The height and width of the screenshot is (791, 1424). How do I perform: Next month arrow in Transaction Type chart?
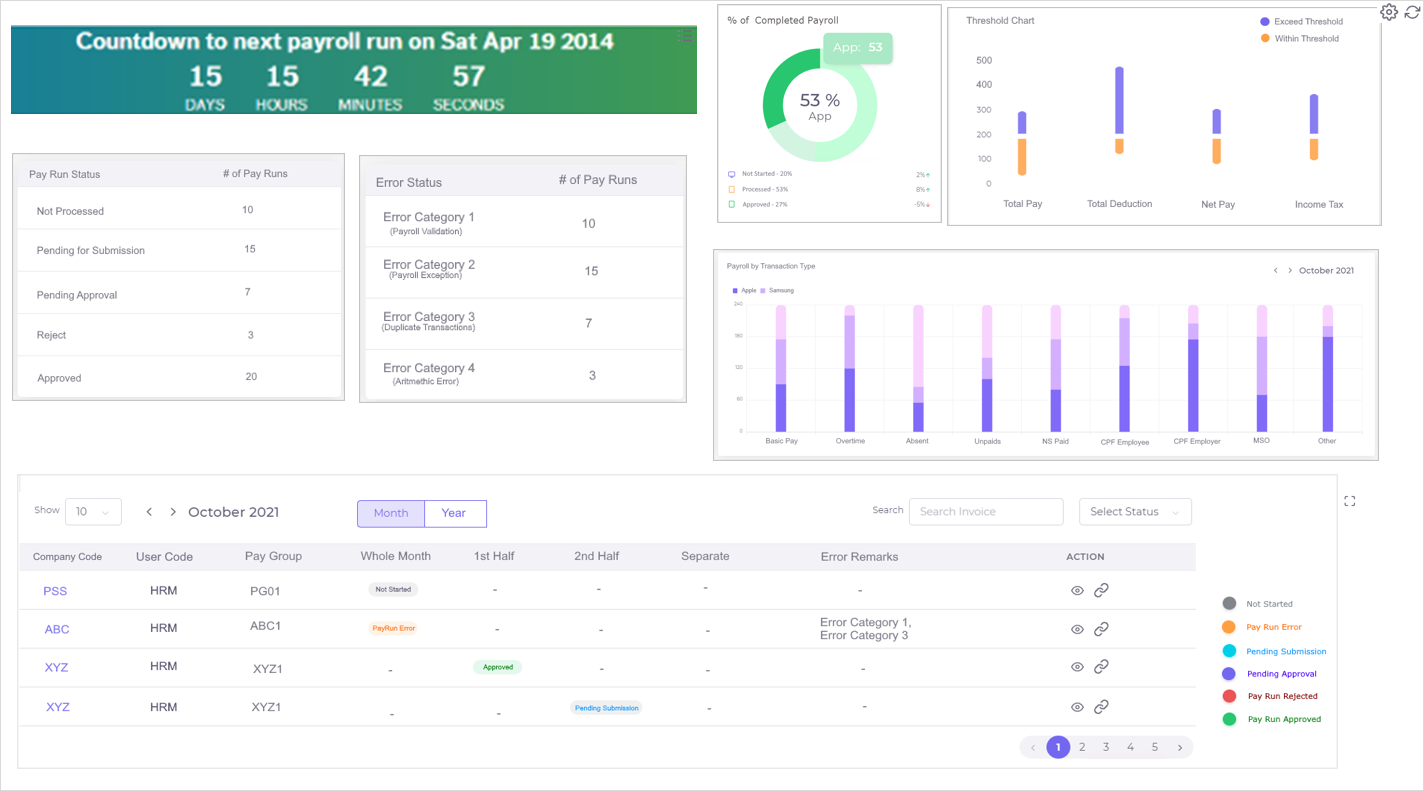[x=1290, y=271]
